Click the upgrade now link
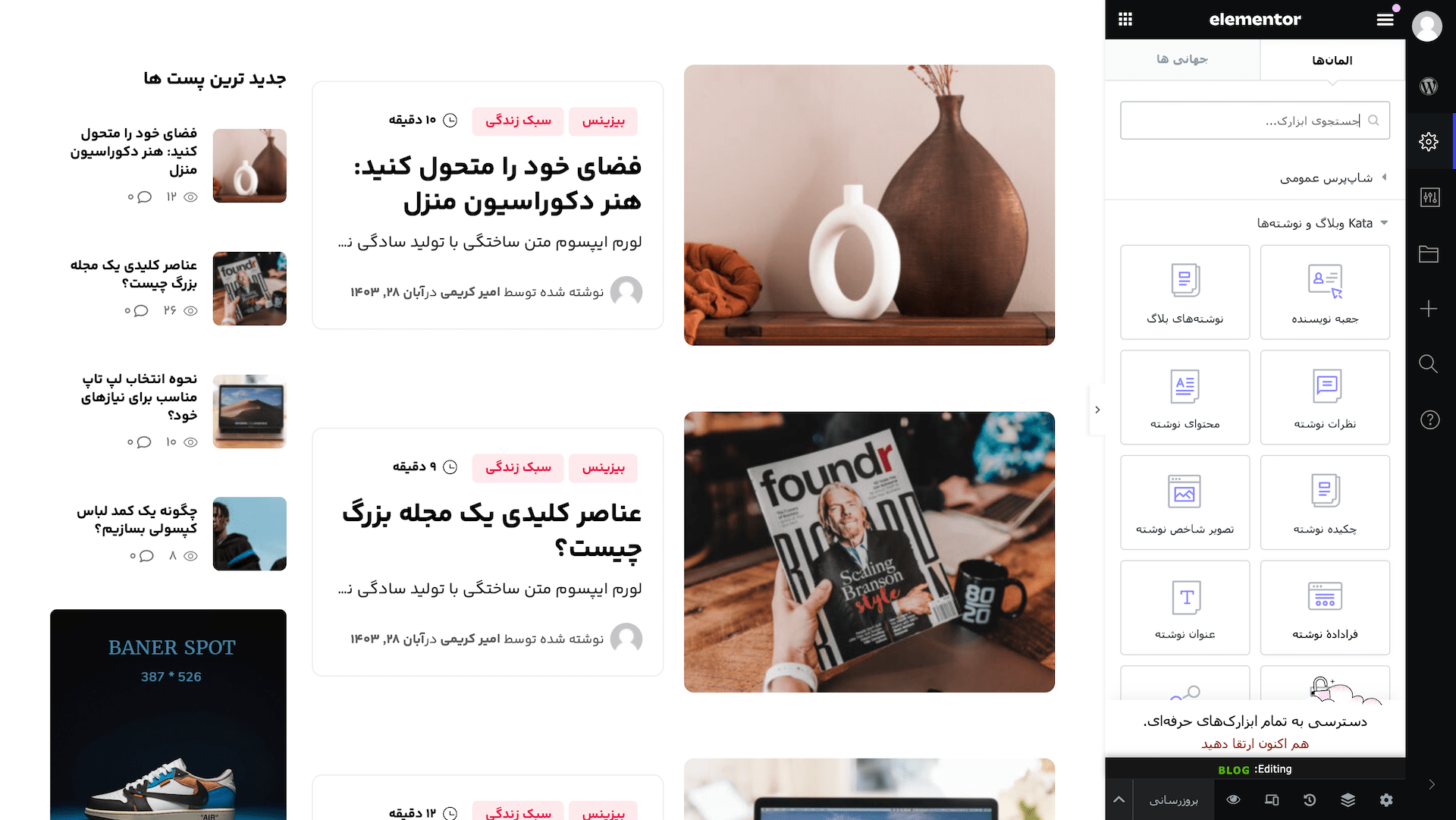1456x820 pixels. (x=1255, y=744)
